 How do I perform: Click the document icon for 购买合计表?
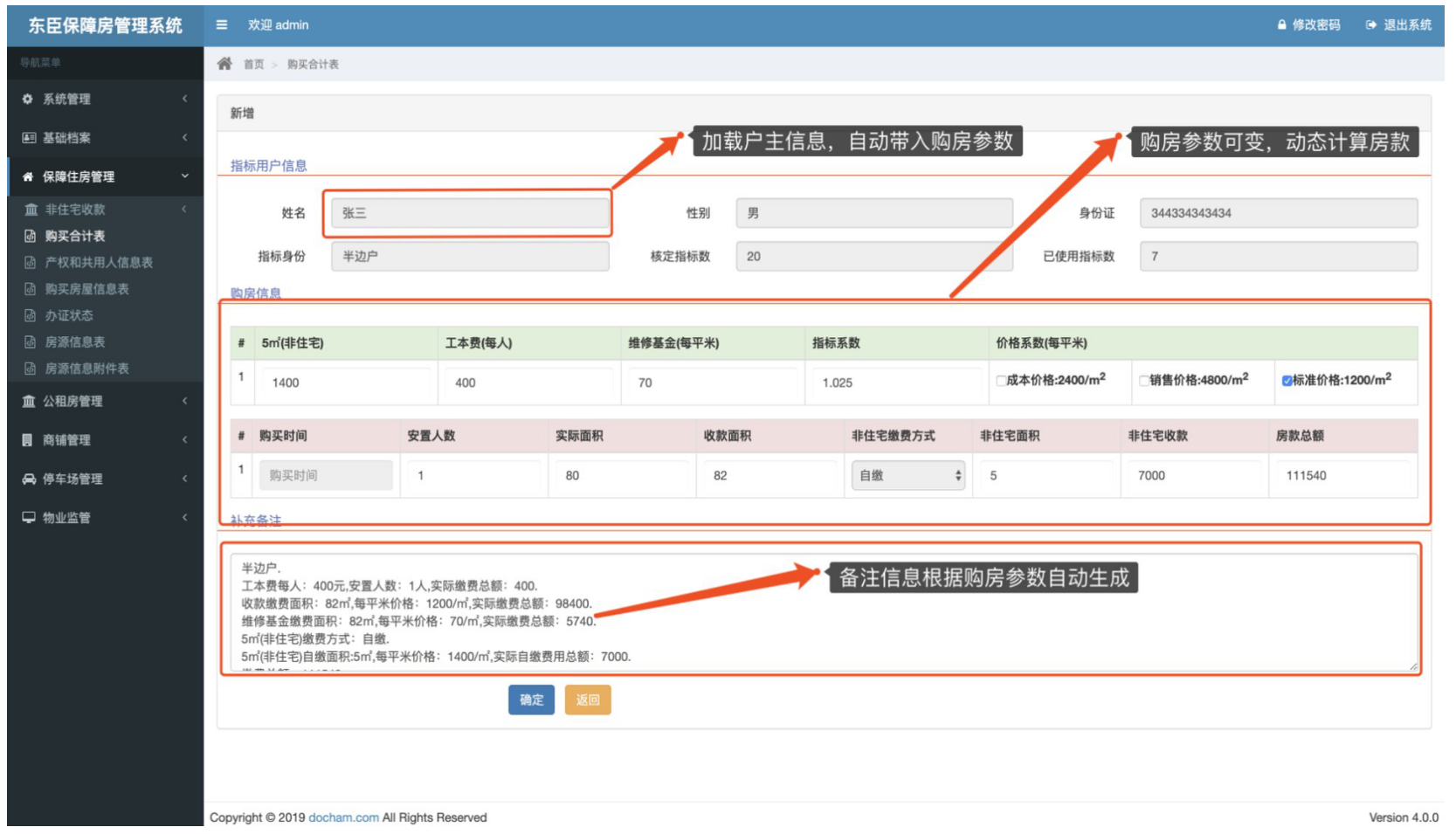(x=31, y=236)
